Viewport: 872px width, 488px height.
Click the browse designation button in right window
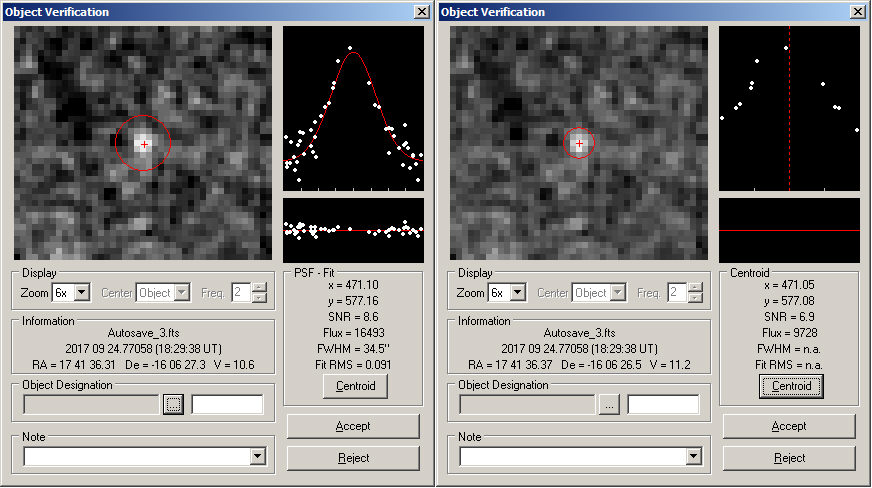pyautogui.click(x=610, y=405)
